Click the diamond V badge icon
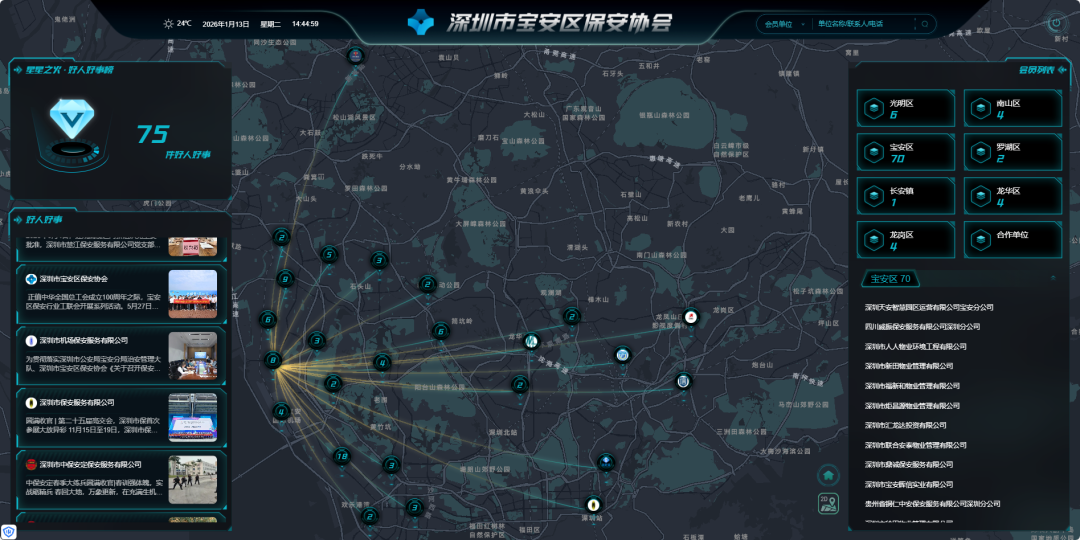The width and height of the screenshot is (1080, 540). click(70, 120)
